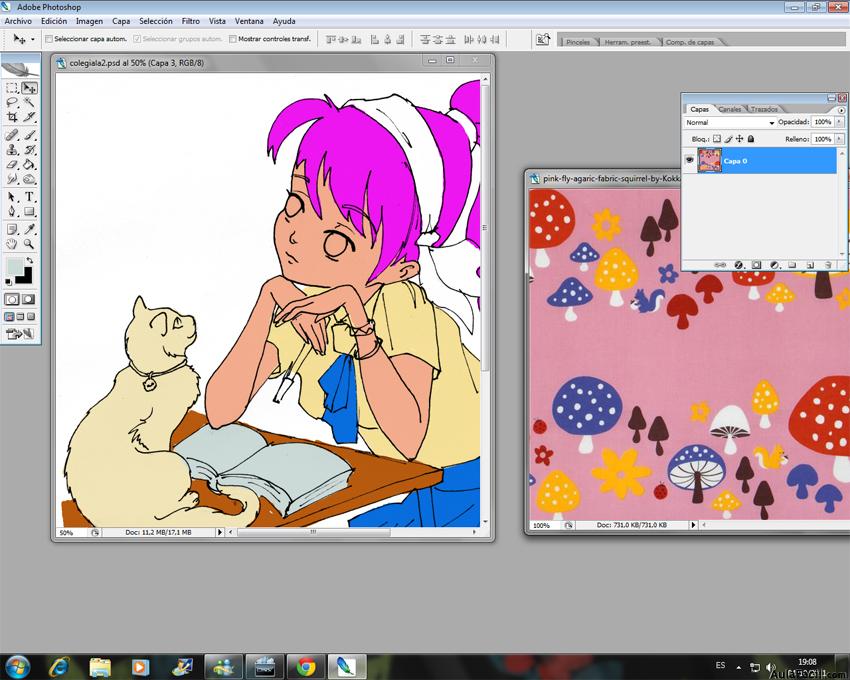This screenshot has height=680, width=850.
Task: Open the pink-fly-agaric window status arrow
Action: tap(693, 525)
